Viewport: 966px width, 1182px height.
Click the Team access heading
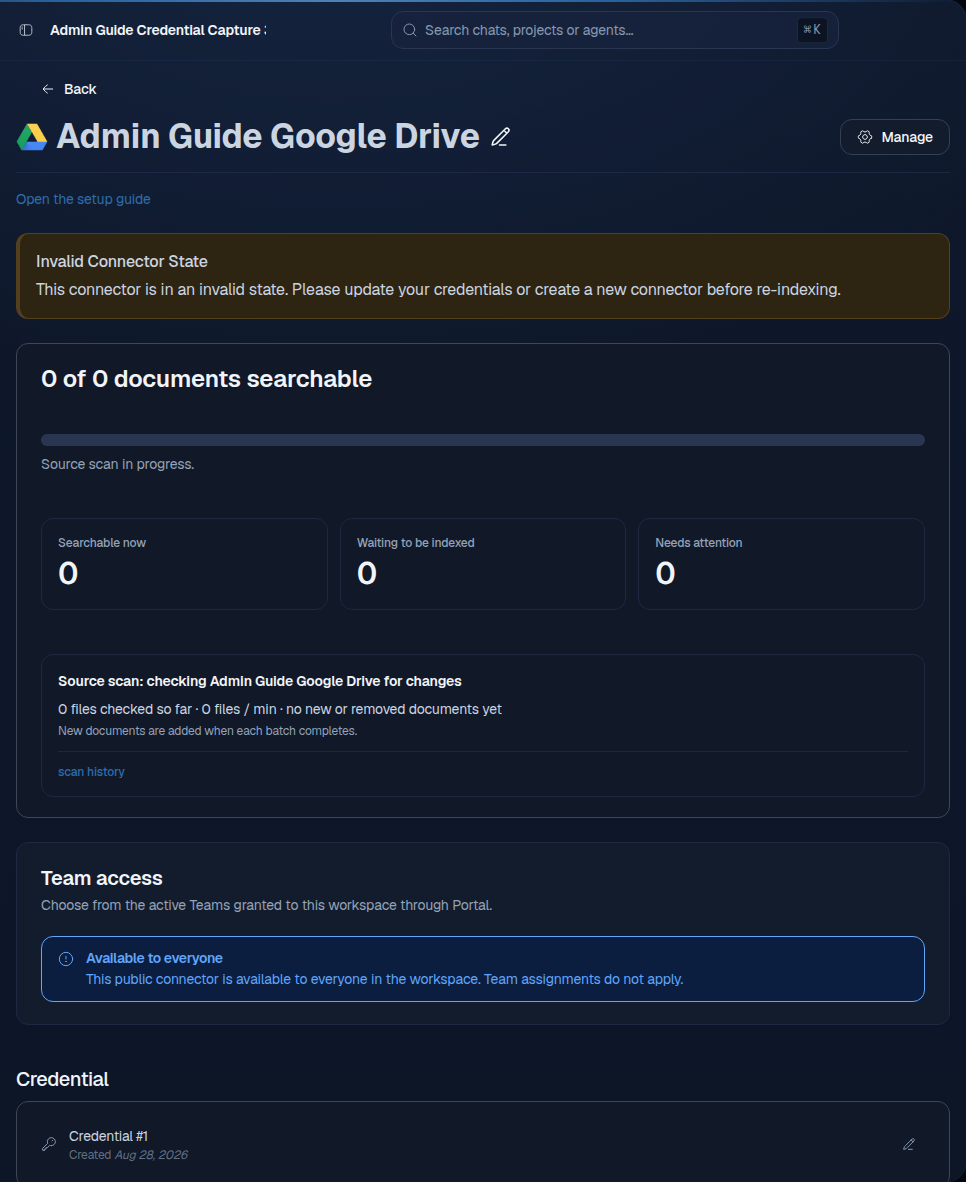point(102,878)
